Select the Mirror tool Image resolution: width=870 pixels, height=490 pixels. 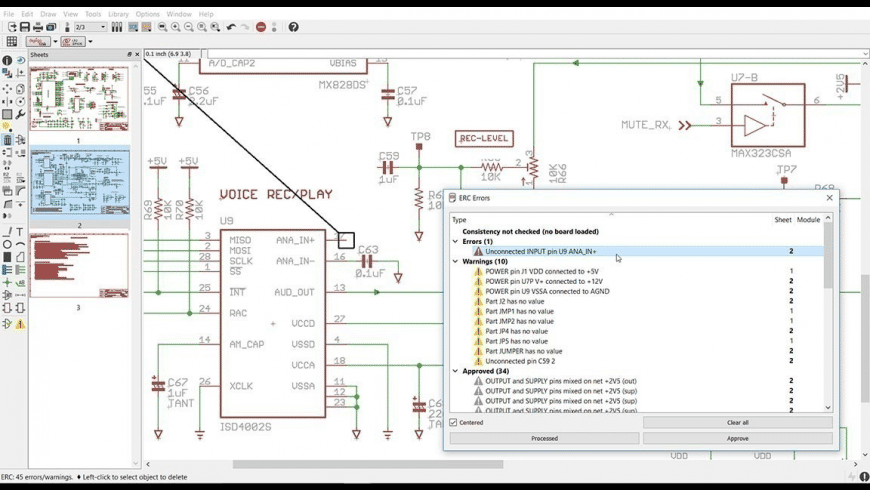pos(7,102)
